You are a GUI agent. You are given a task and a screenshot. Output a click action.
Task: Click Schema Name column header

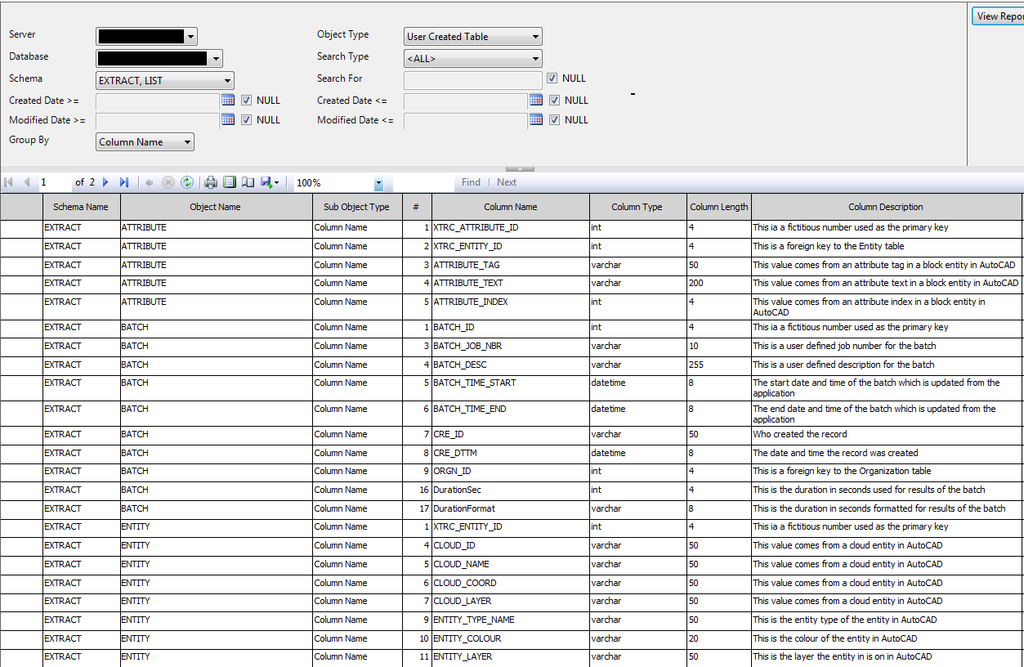[81, 206]
